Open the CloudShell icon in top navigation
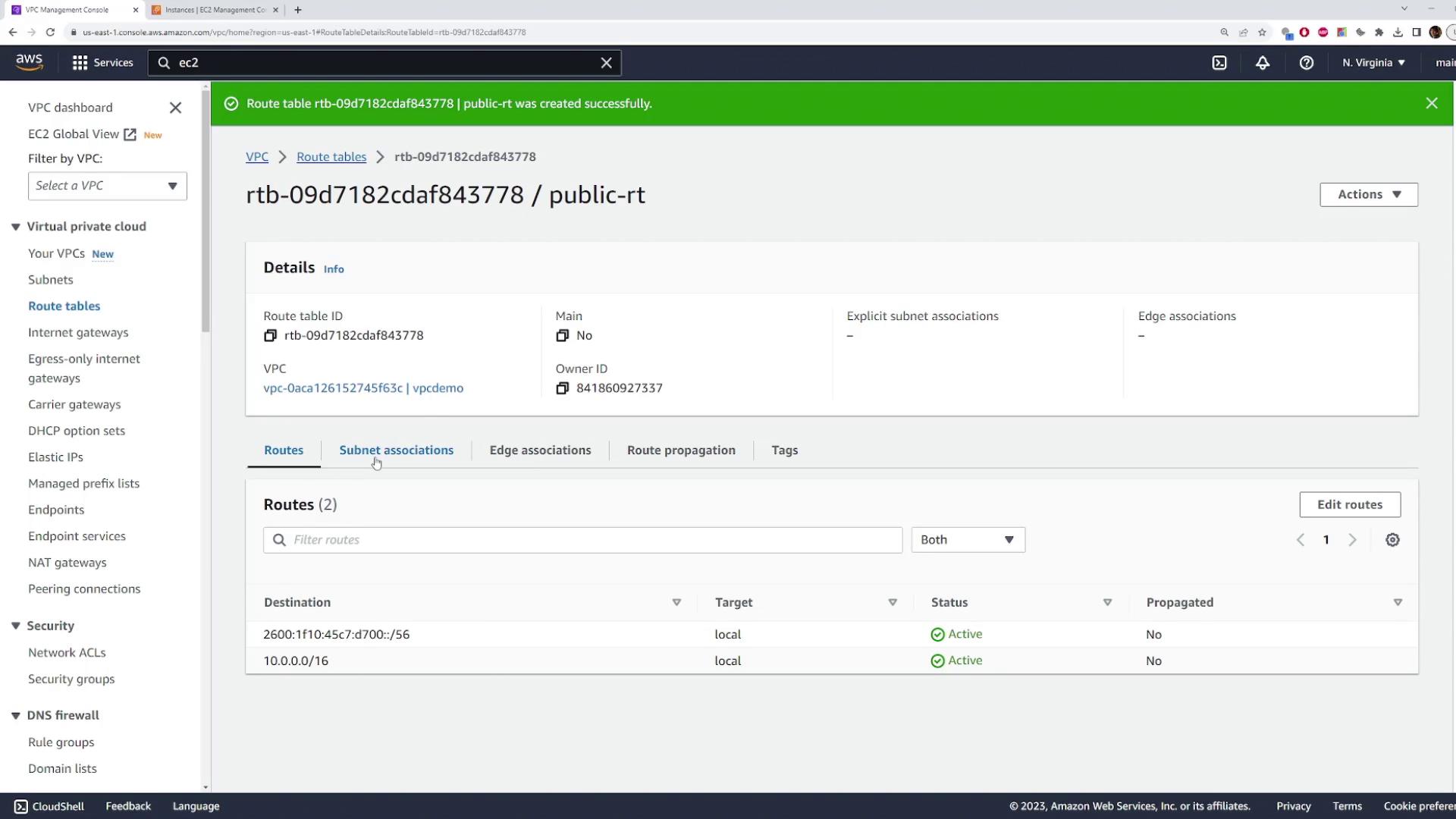The image size is (1456, 819). click(1219, 63)
